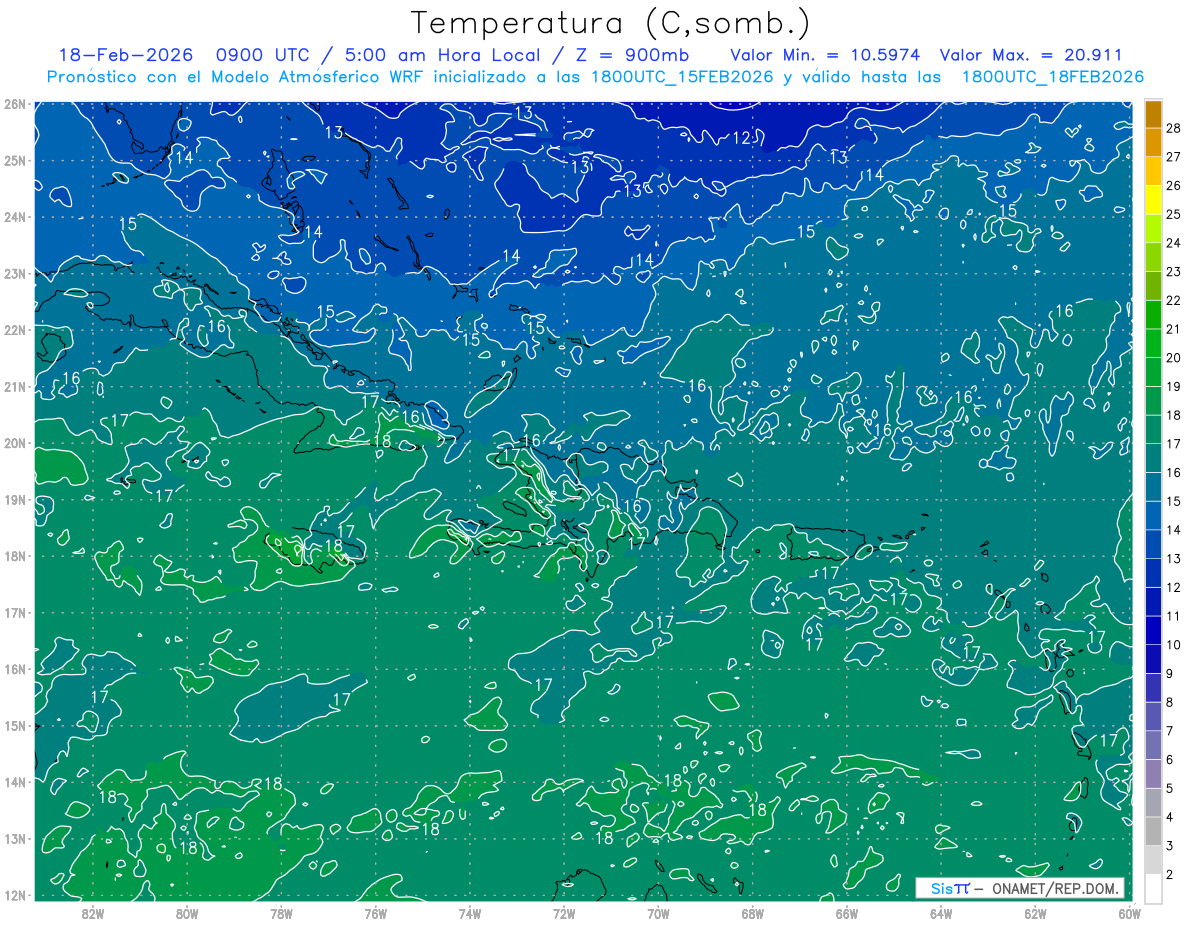1200x927 pixels.
Task: Click legend value 28 on the color bar
Action: 1174,128
